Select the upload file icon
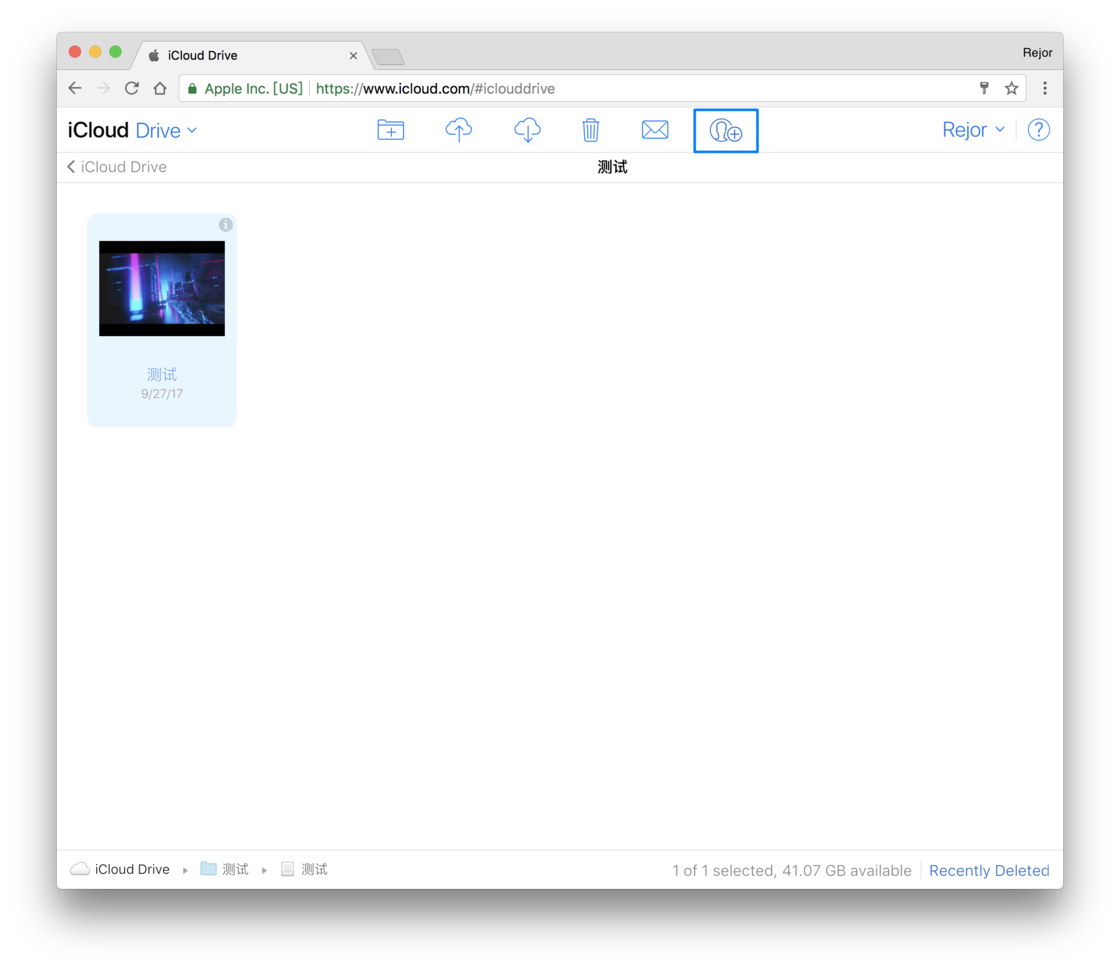1120x970 pixels. [458, 129]
